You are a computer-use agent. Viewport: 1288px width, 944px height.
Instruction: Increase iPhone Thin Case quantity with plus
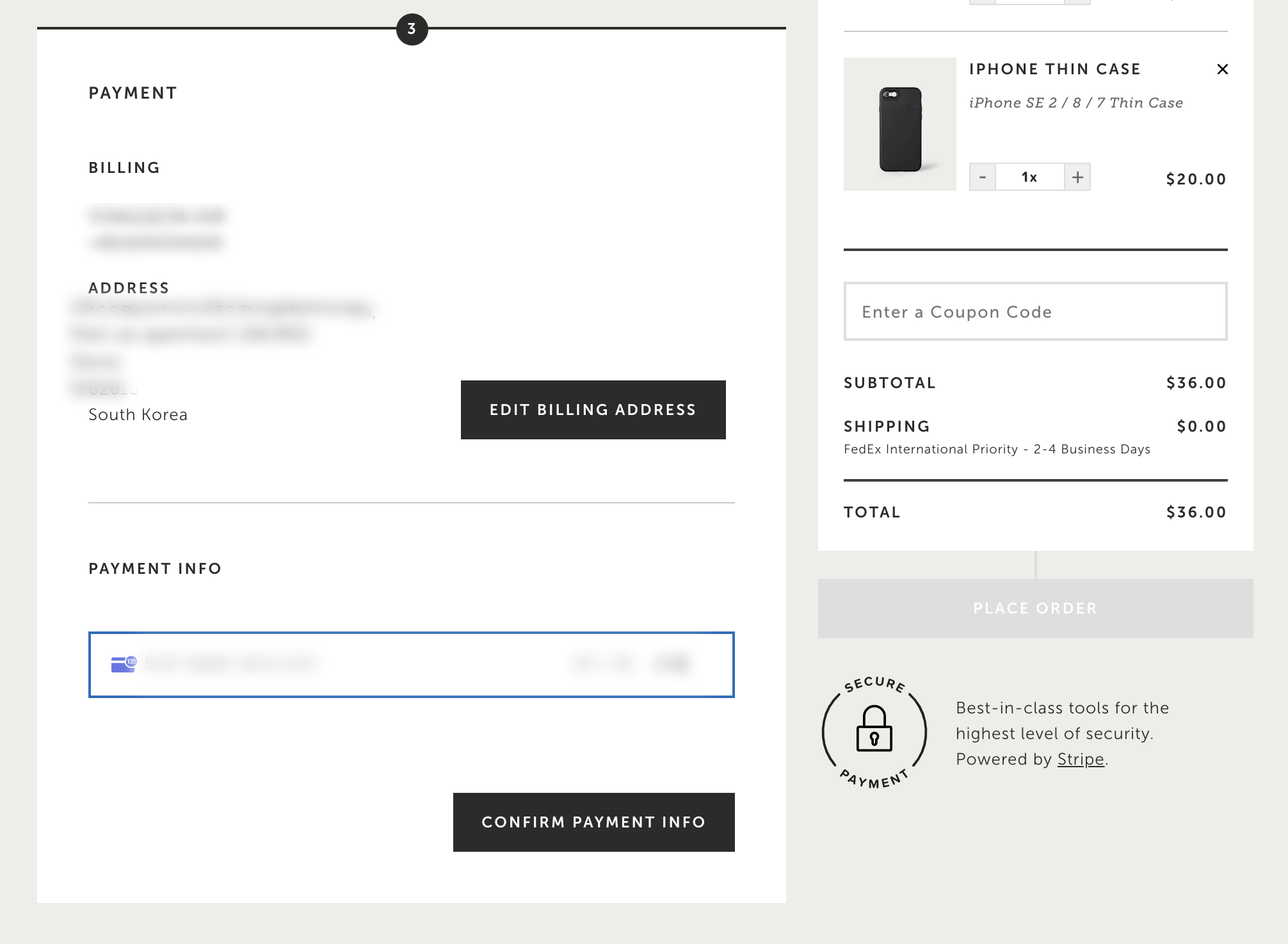pyautogui.click(x=1077, y=177)
